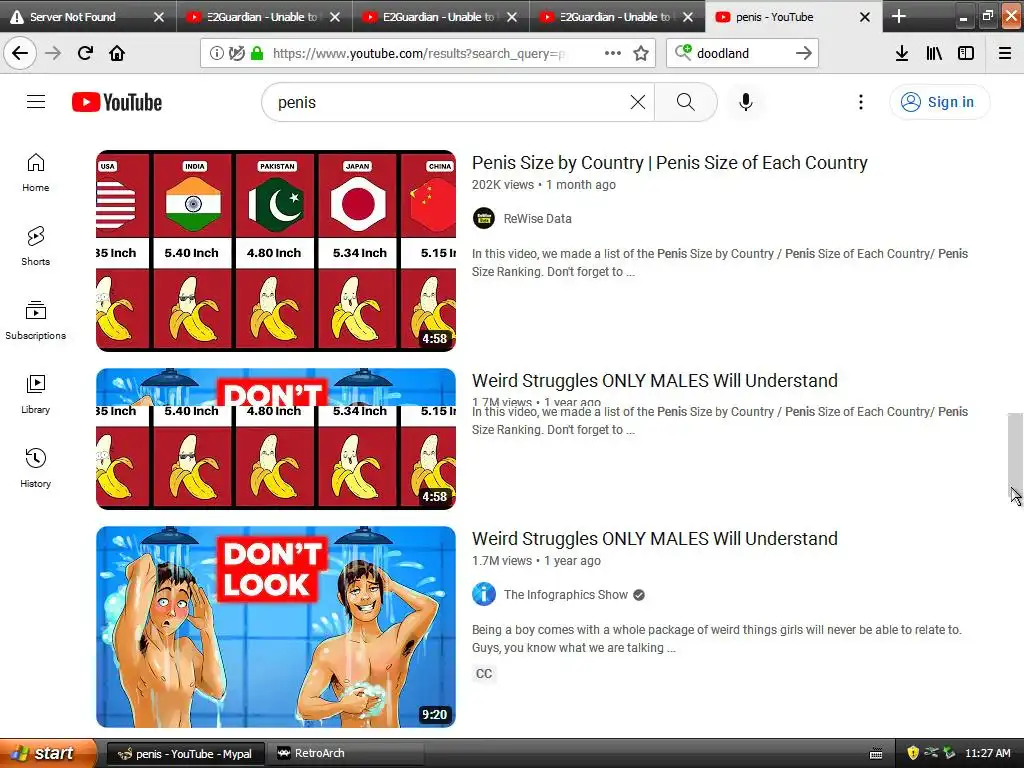Close the penis - YouTube tab

tap(865, 17)
